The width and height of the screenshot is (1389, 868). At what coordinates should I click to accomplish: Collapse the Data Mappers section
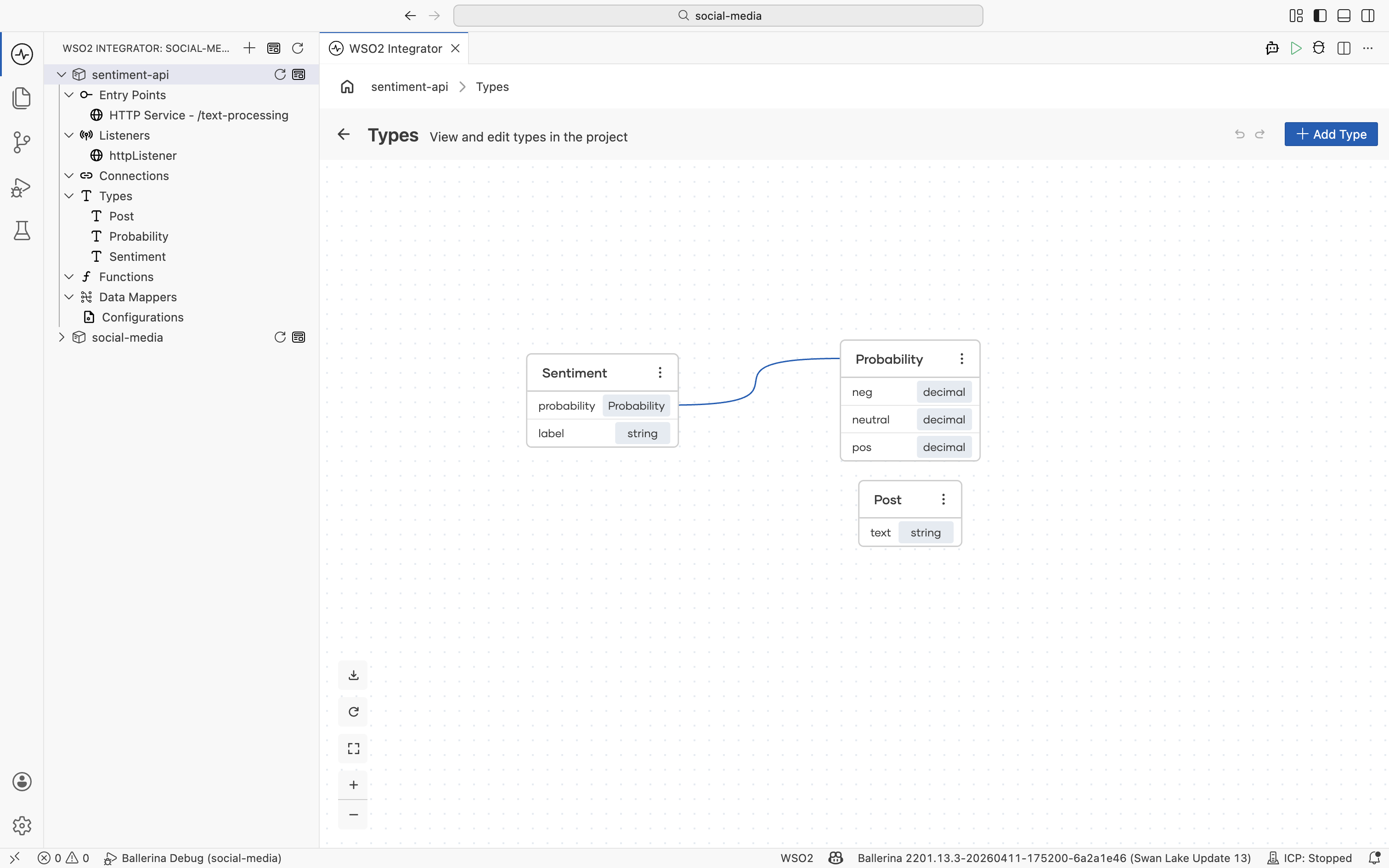(69, 297)
